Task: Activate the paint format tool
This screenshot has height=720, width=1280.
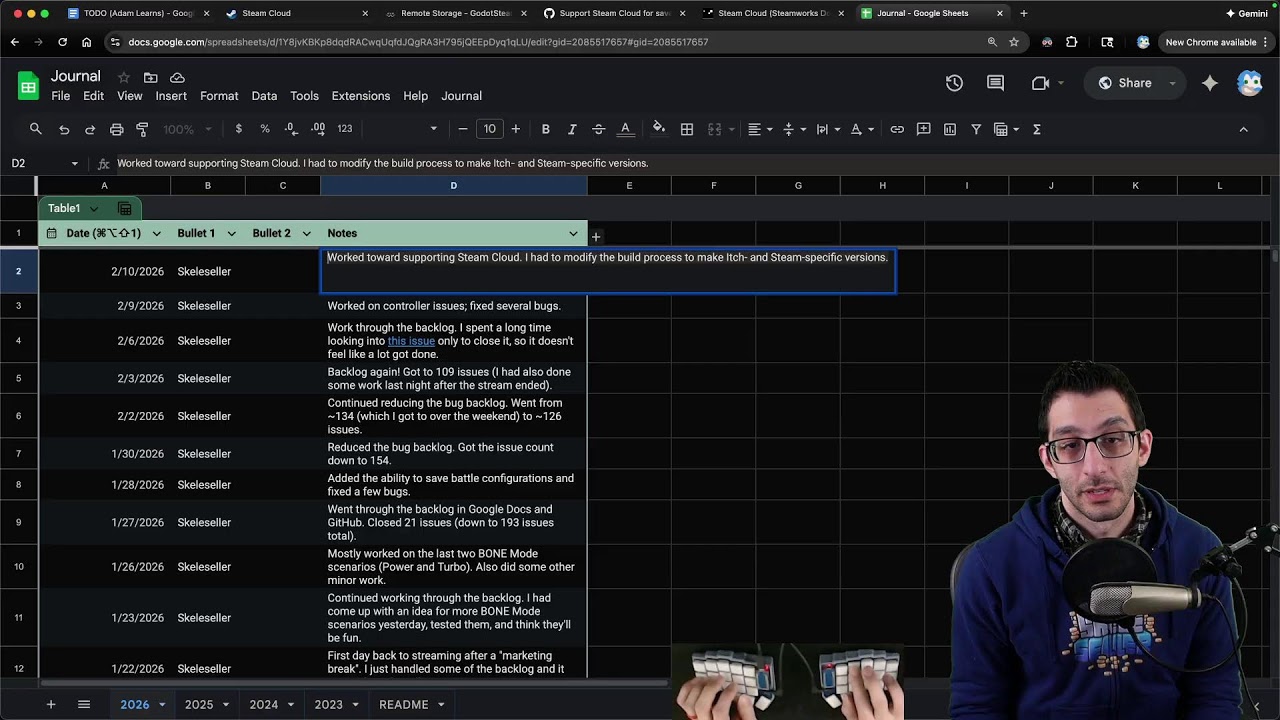Action: pos(142,129)
